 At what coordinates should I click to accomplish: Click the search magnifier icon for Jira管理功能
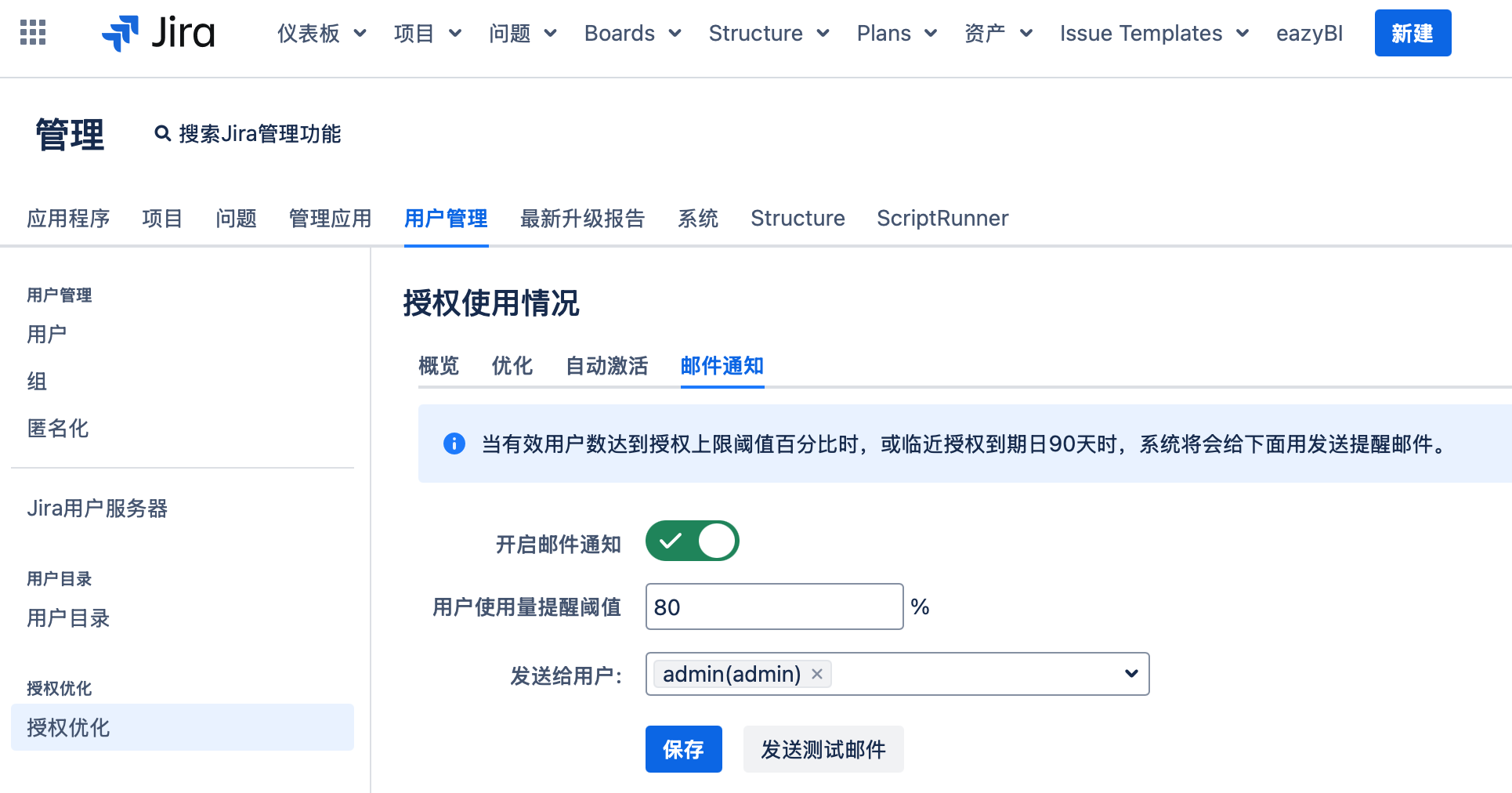[x=162, y=134]
